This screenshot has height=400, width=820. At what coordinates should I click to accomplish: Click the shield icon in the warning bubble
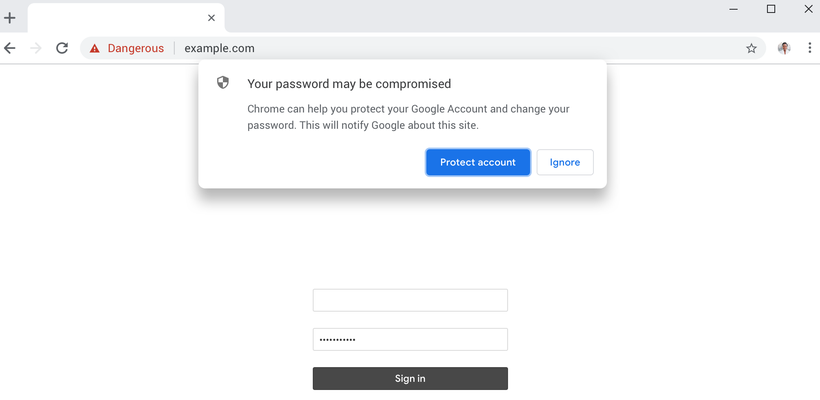223,83
